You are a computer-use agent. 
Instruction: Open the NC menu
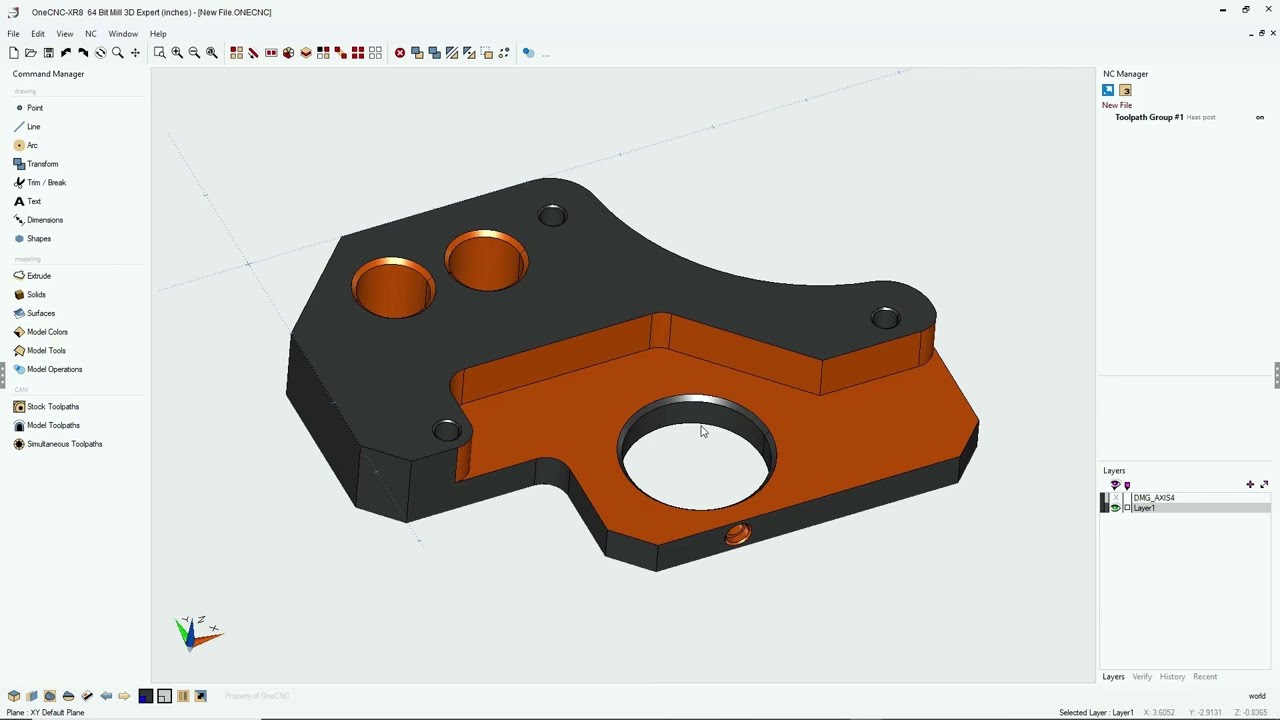point(91,34)
